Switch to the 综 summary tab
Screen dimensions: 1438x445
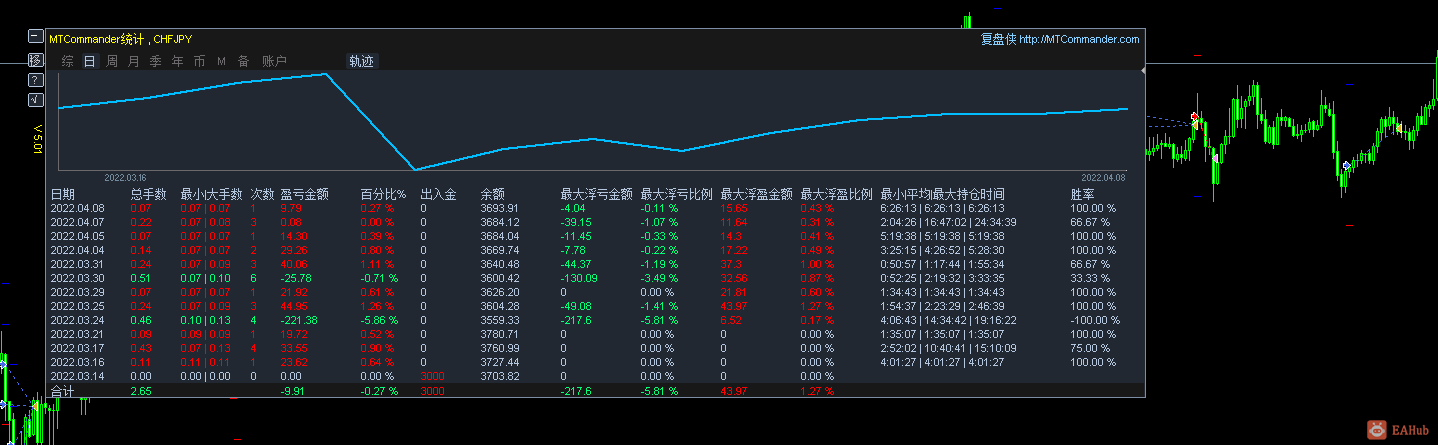click(68, 61)
